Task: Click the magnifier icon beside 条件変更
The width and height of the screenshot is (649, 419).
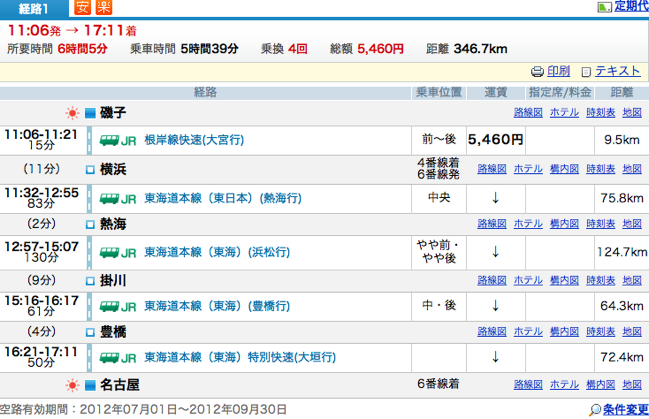Action: point(596,408)
